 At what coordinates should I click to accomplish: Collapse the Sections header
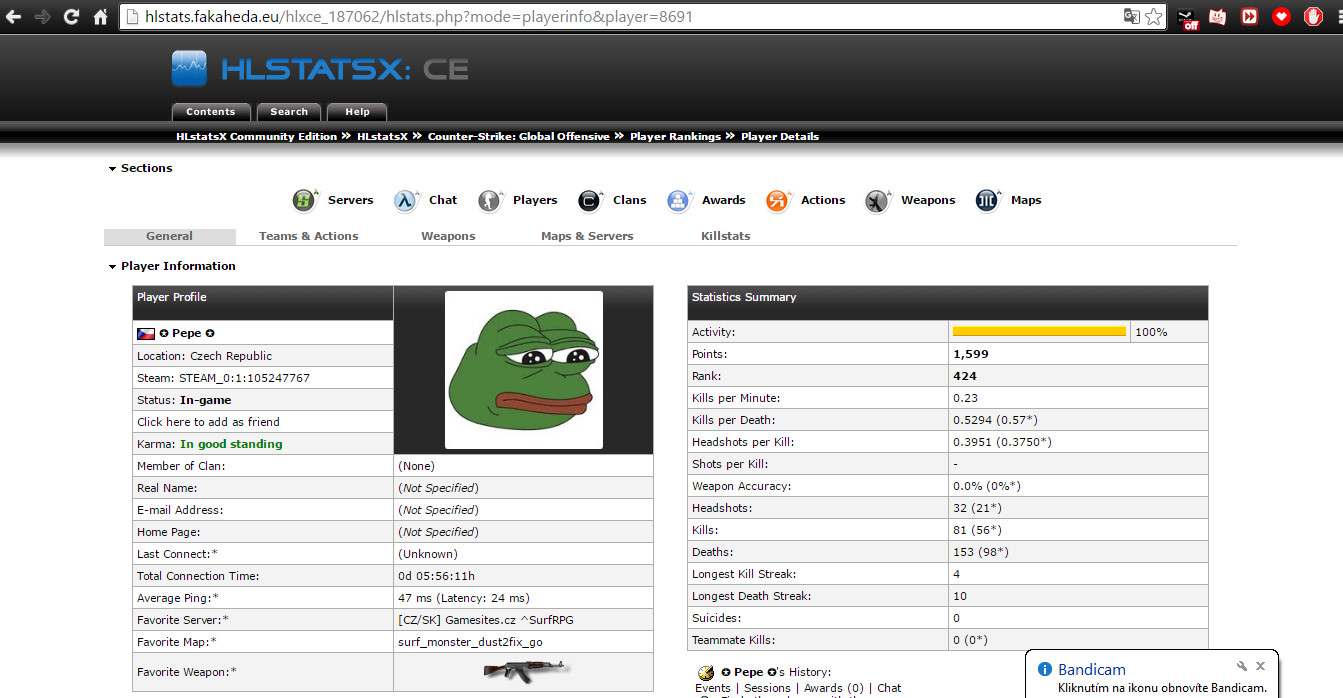(x=140, y=168)
